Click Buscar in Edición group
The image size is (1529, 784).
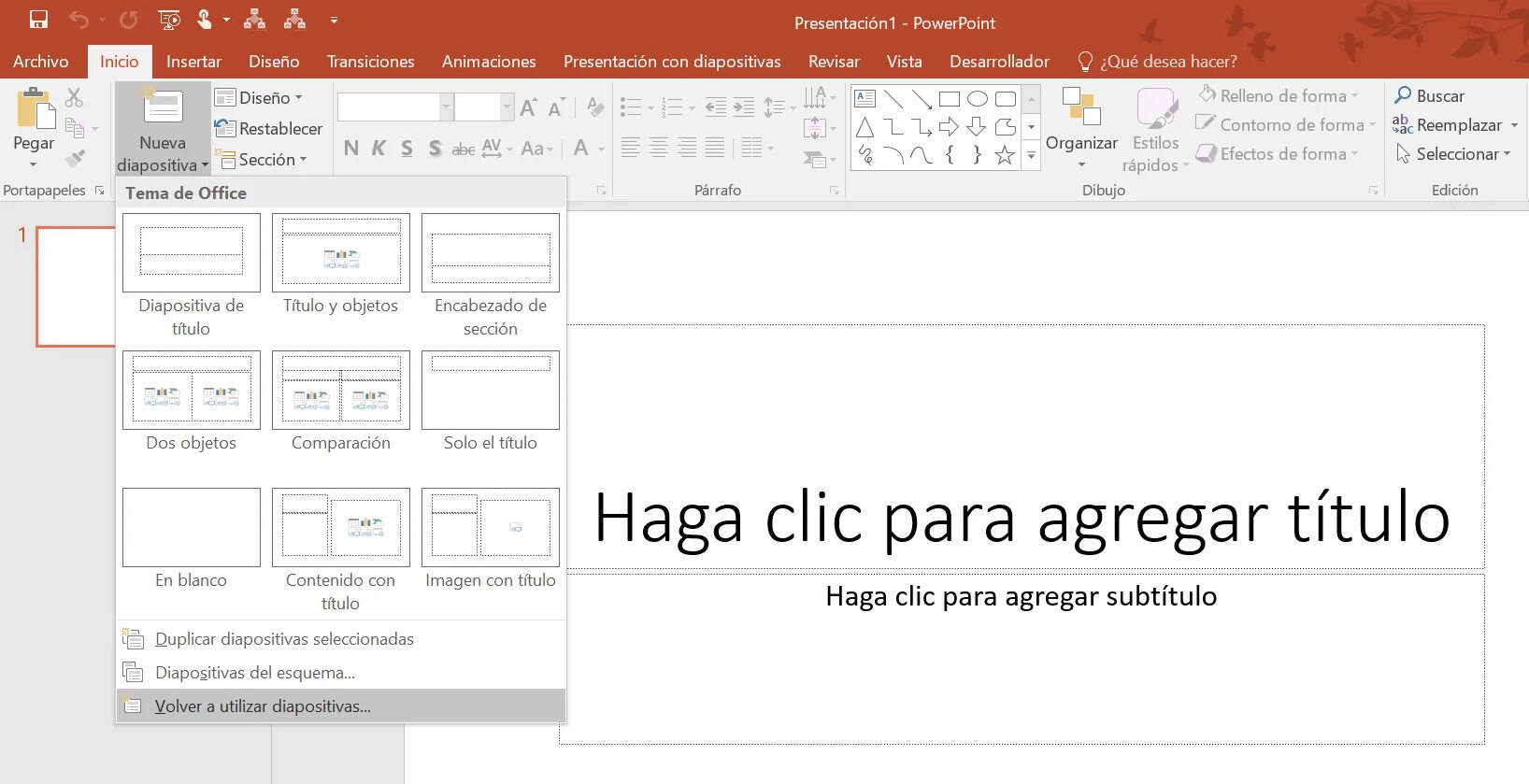coord(1430,95)
